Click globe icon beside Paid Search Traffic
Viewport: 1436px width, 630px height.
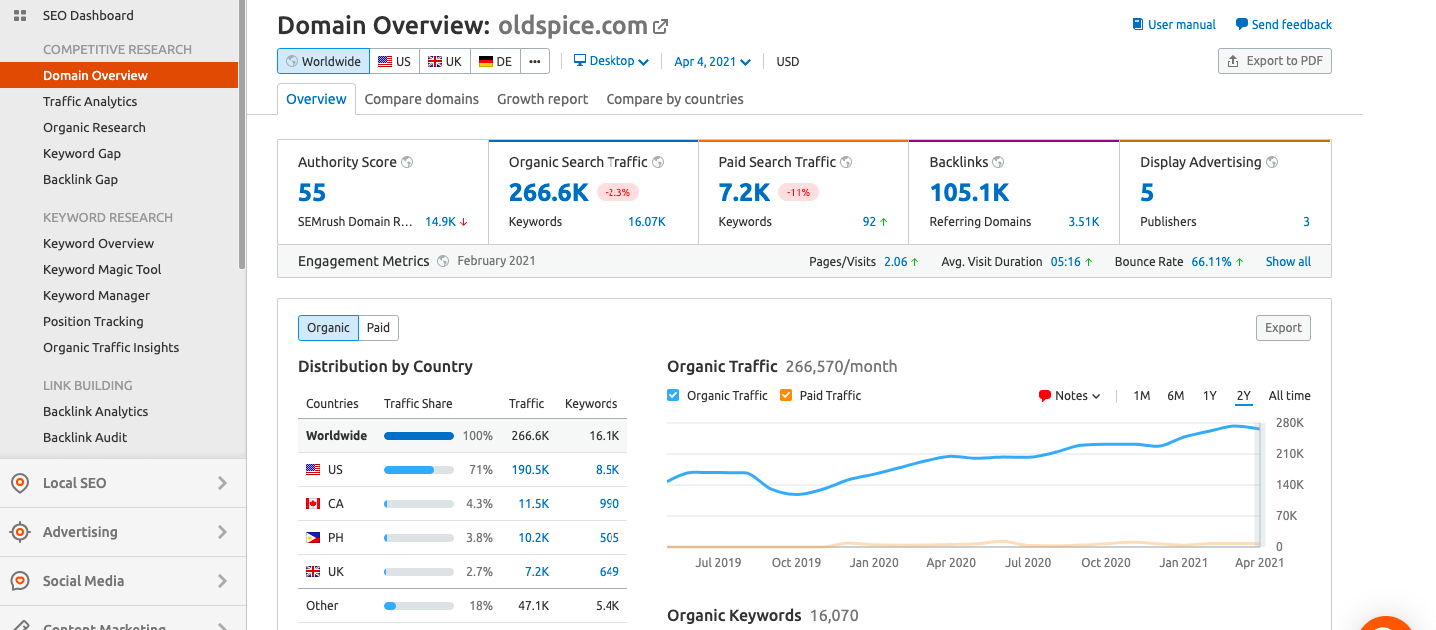[x=846, y=162]
